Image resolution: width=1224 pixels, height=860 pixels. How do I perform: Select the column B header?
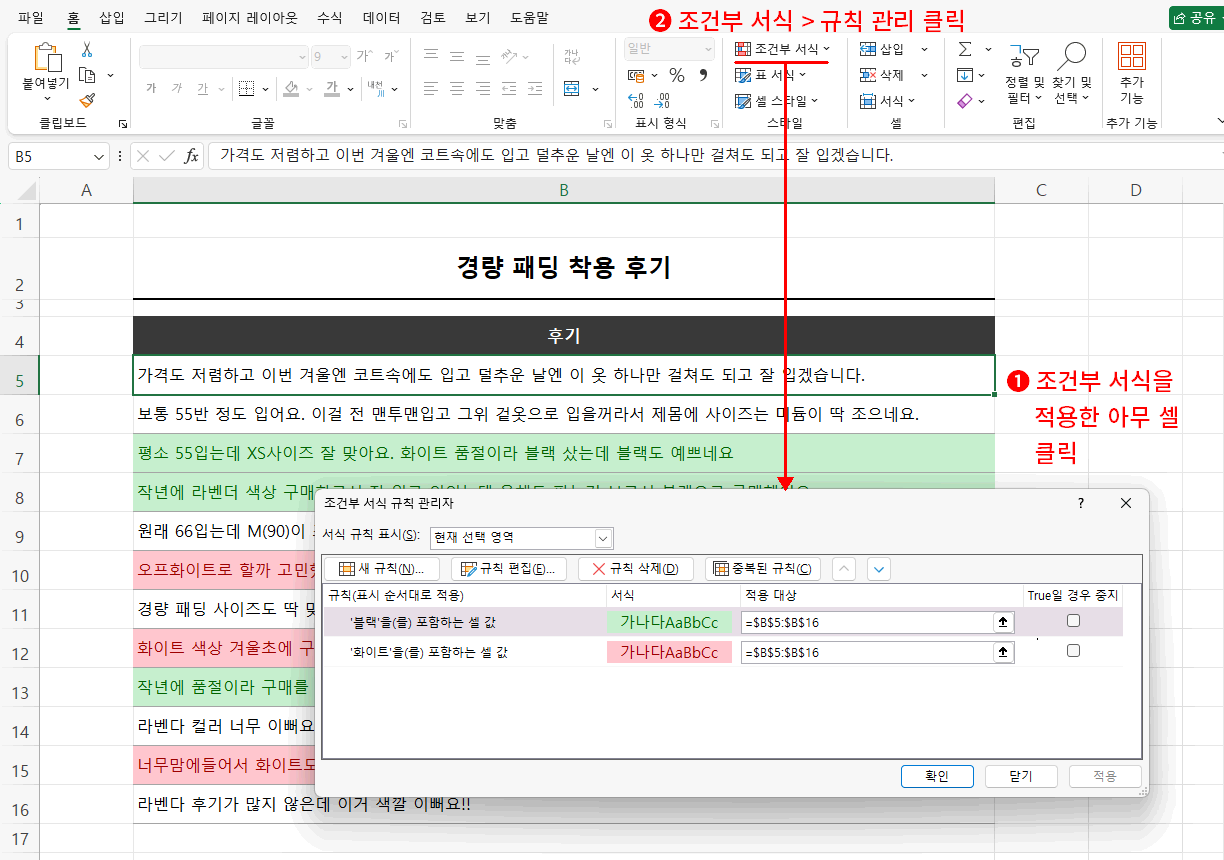[x=564, y=190]
